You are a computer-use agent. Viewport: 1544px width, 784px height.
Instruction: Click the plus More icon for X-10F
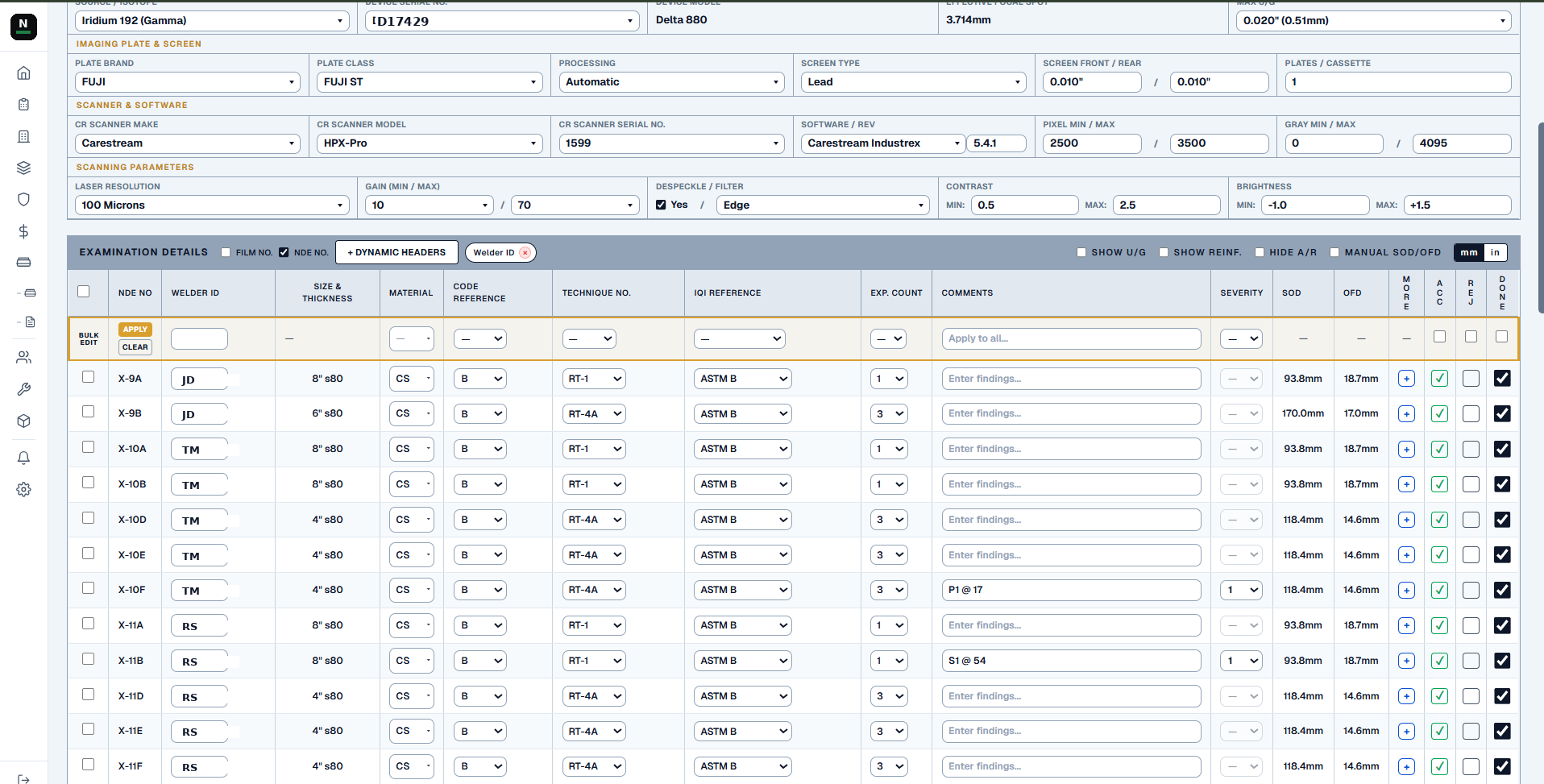(1406, 591)
